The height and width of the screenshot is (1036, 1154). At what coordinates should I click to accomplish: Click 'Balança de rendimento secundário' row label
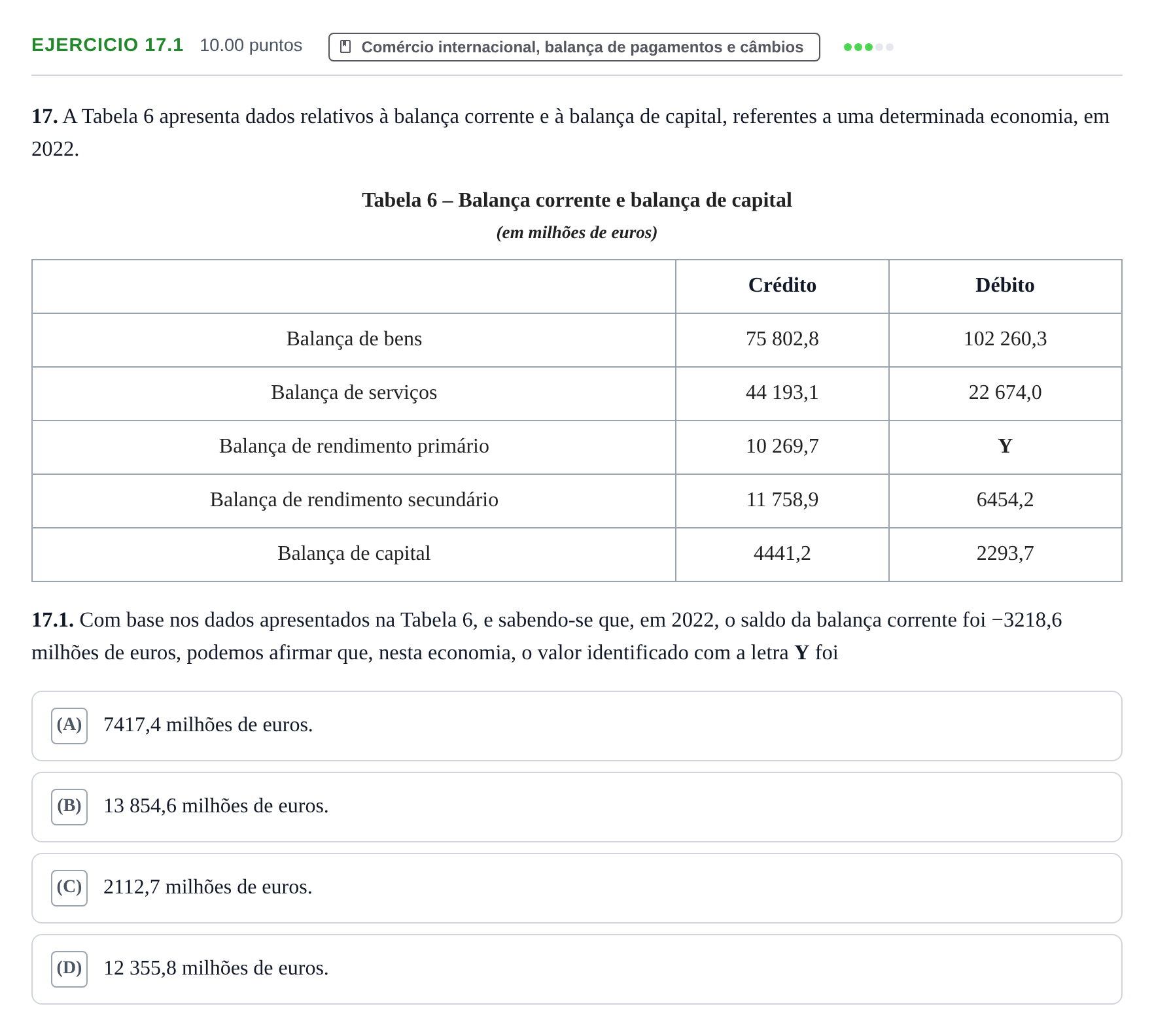354,500
